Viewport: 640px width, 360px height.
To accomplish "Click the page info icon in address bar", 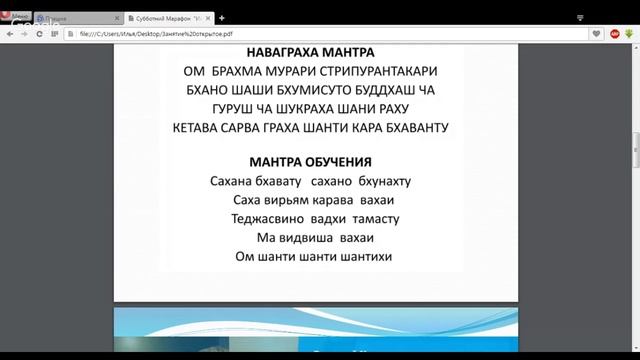I will pos(71,34).
